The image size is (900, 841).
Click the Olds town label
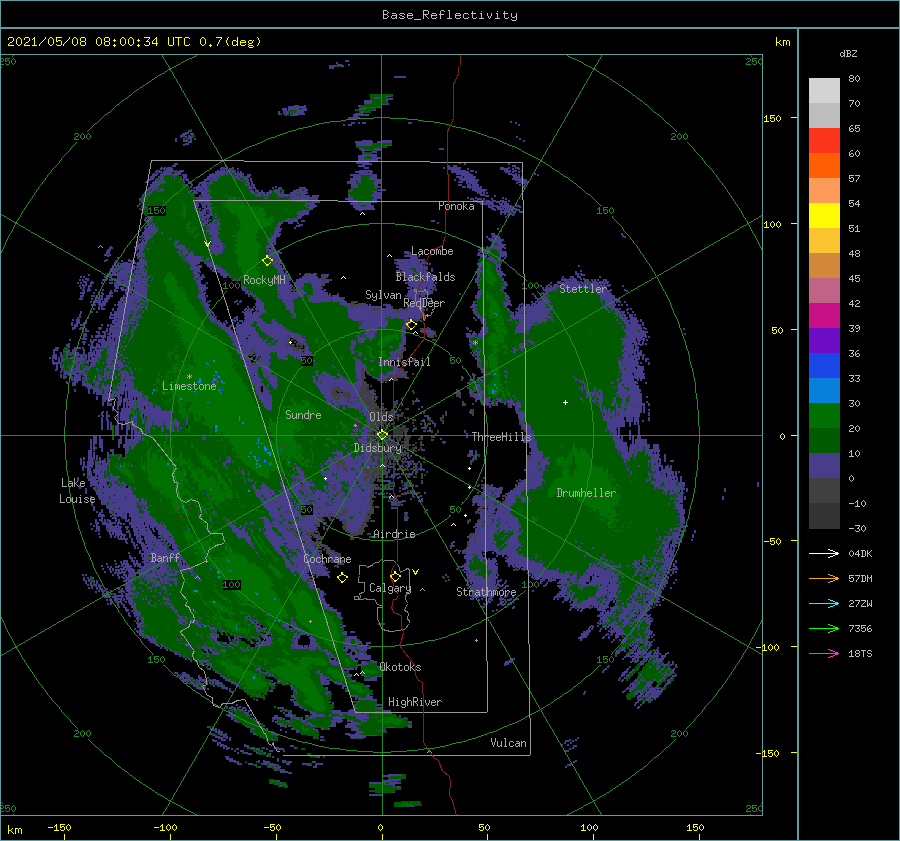pyautogui.click(x=381, y=417)
